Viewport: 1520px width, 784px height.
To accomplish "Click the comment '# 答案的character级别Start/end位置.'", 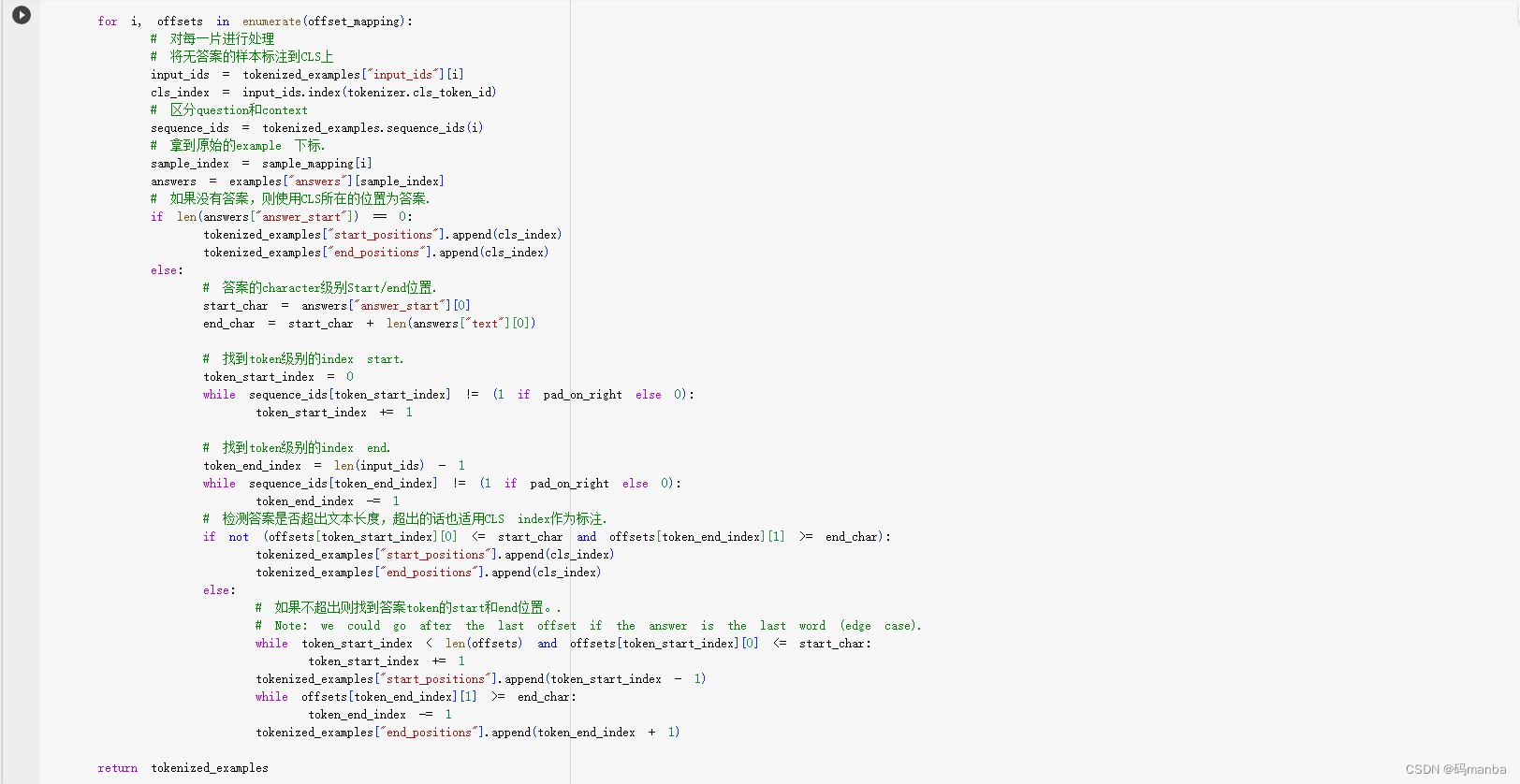I will click(x=320, y=288).
